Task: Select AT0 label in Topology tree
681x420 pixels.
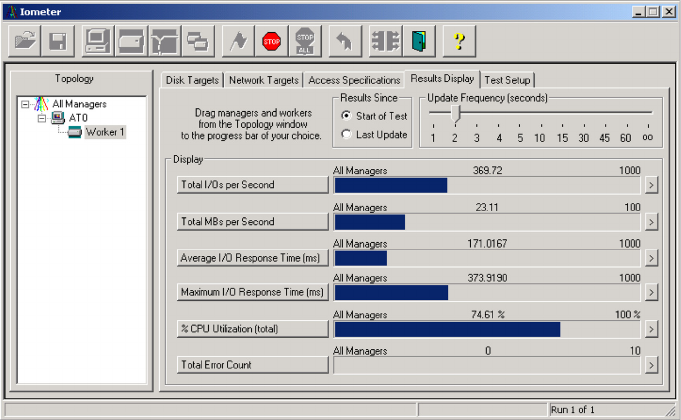Action: (x=78, y=118)
